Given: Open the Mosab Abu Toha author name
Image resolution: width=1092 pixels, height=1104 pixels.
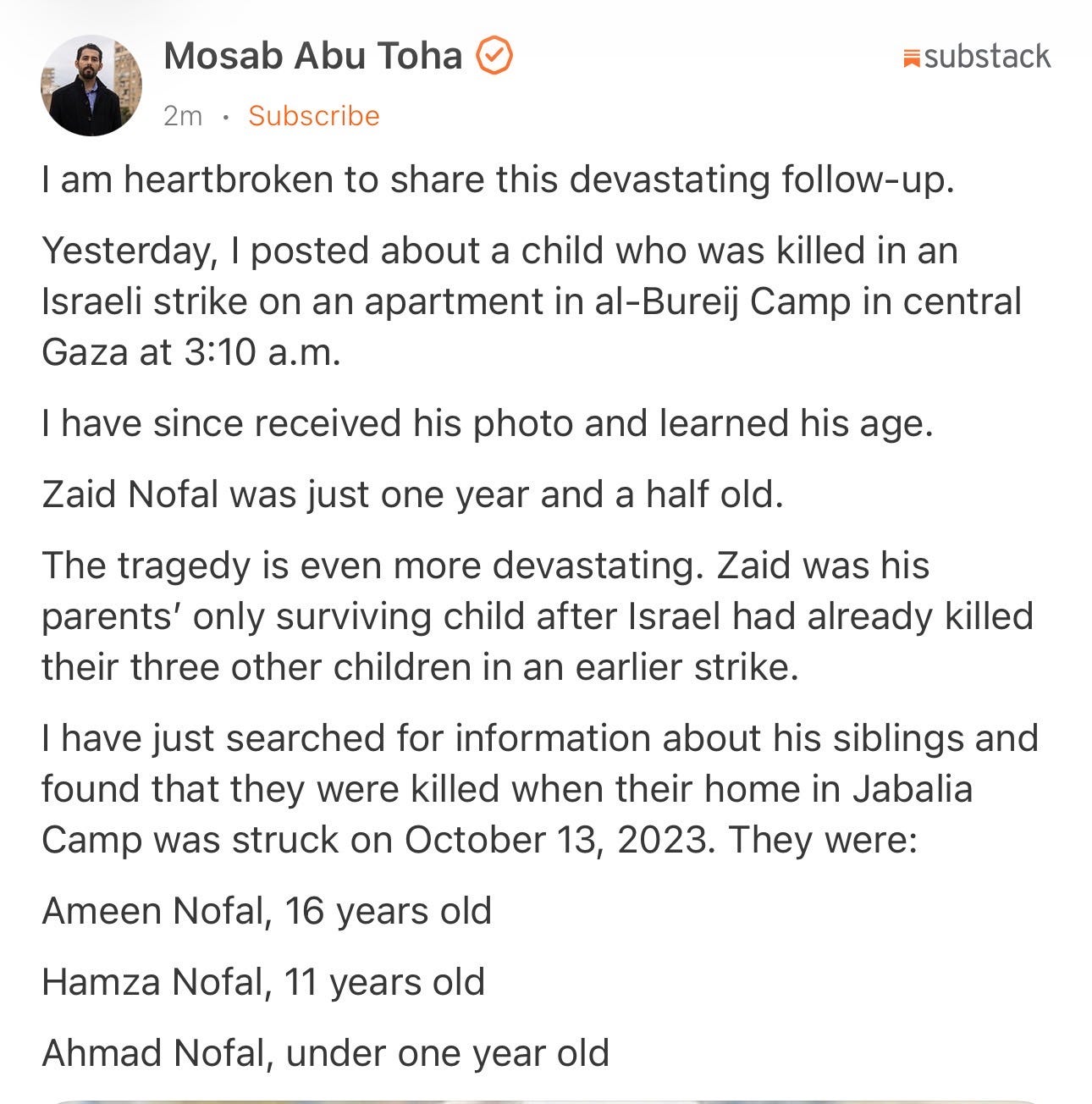Looking at the screenshot, I should [312, 56].
